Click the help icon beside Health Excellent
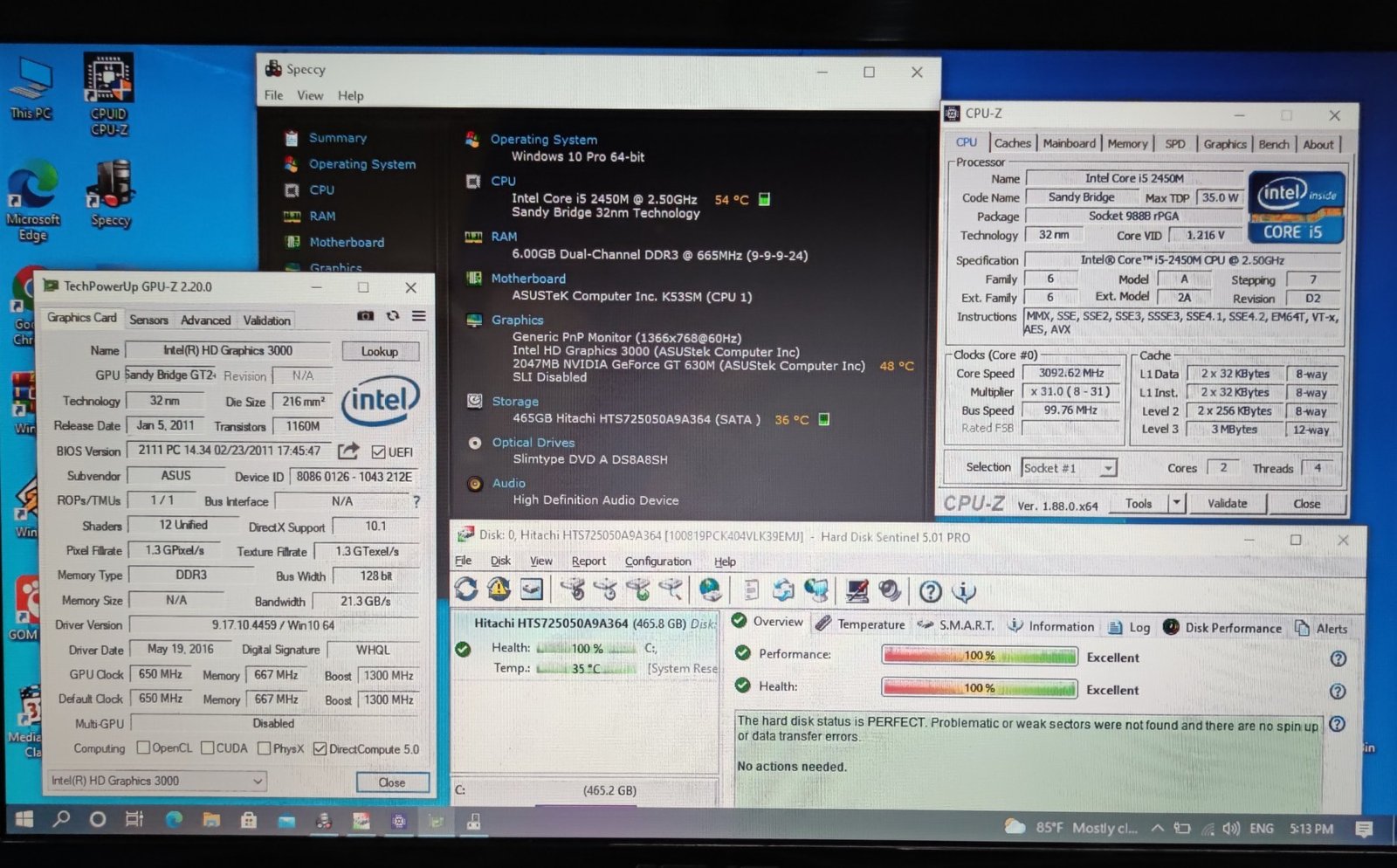Screen dimensions: 1397x868 point(1338,691)
